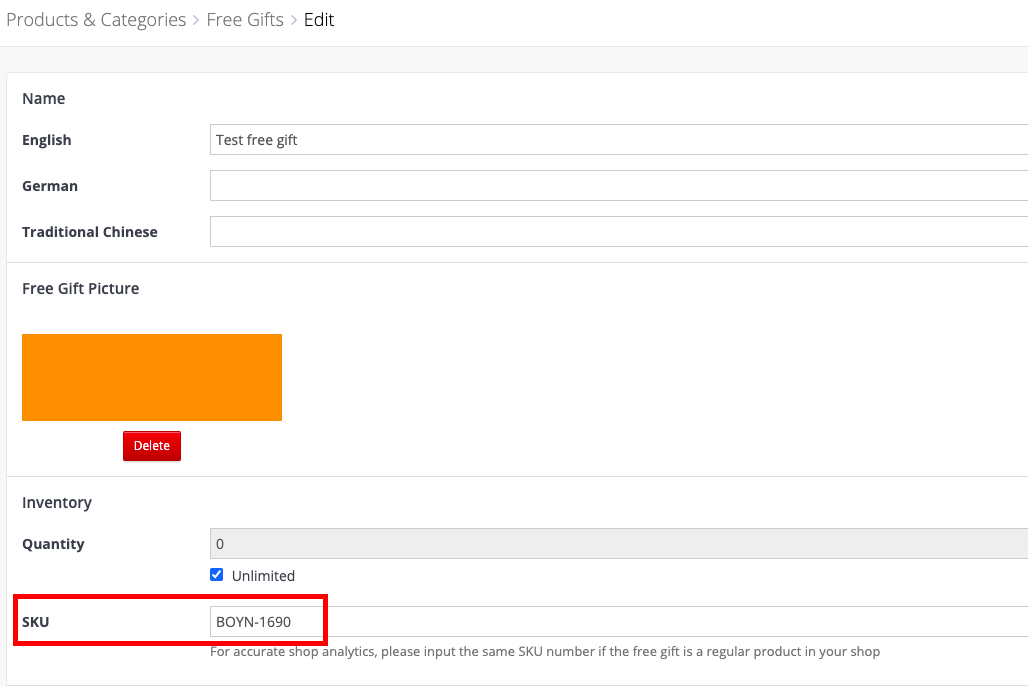The image size is (1028, 686).
Task: Delete the free gift picture
Action: tap(152, 446)
